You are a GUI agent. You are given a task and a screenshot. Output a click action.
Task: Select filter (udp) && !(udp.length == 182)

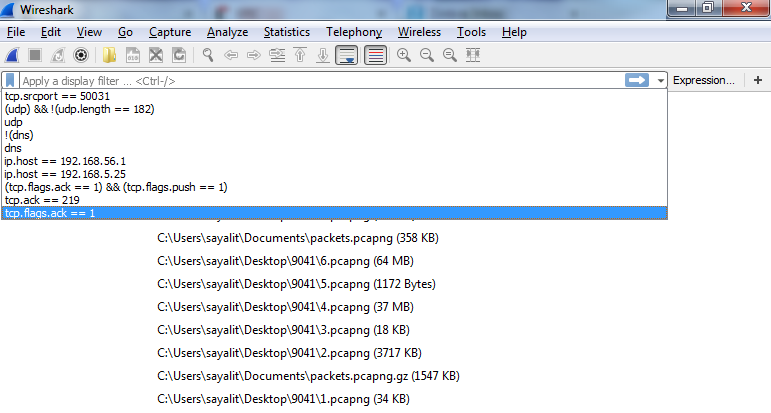tap(334, 109)
